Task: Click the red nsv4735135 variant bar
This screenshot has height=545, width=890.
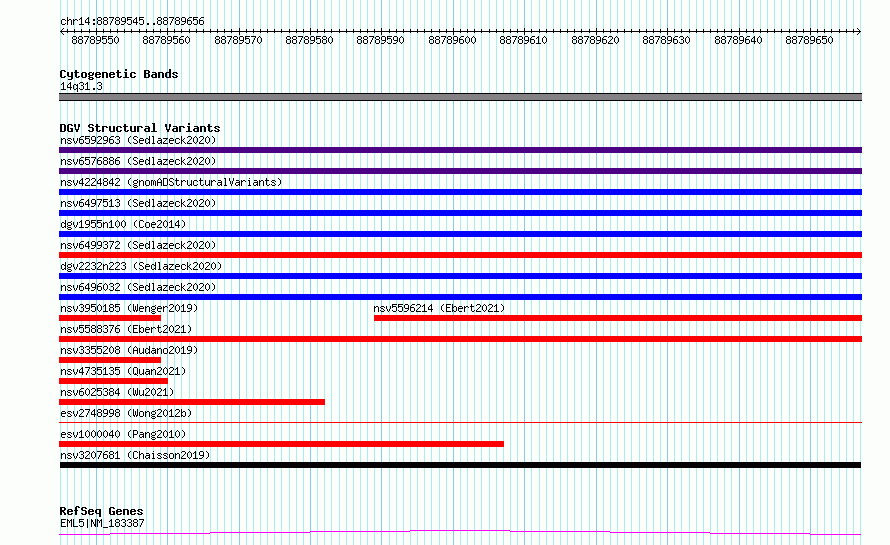Action: pyautogui.click(x=114, y=381)
